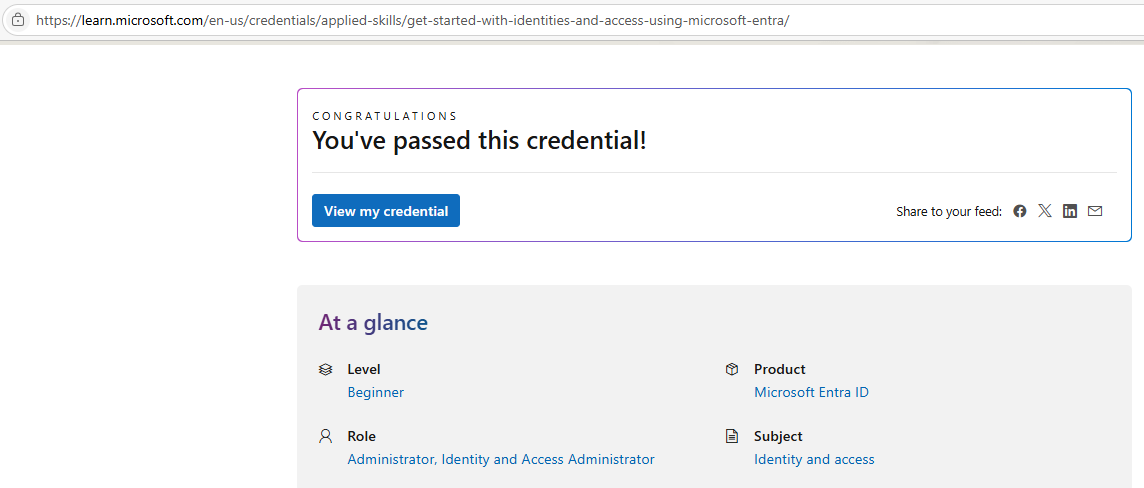Click the Subject document icon
1144x488 pixels.
tap(732, 436)
